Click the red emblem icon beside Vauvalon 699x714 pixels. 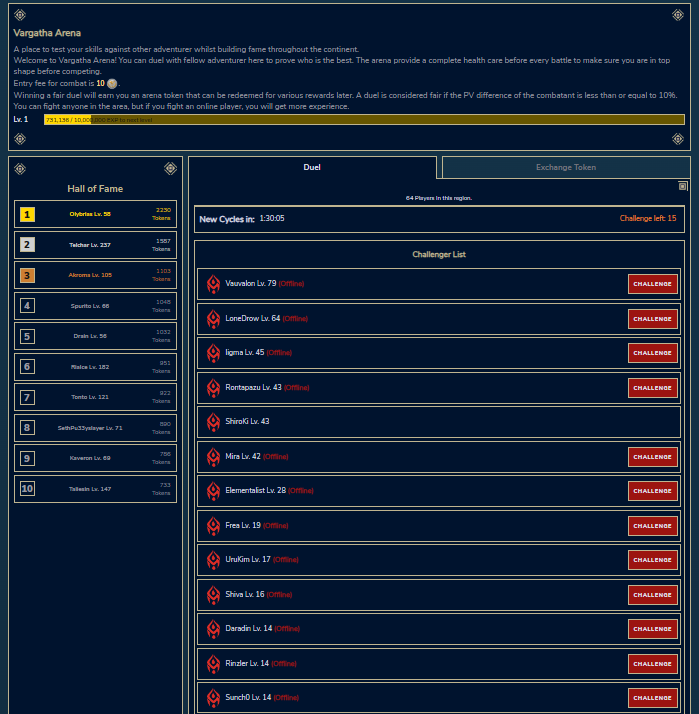(213, 284)
